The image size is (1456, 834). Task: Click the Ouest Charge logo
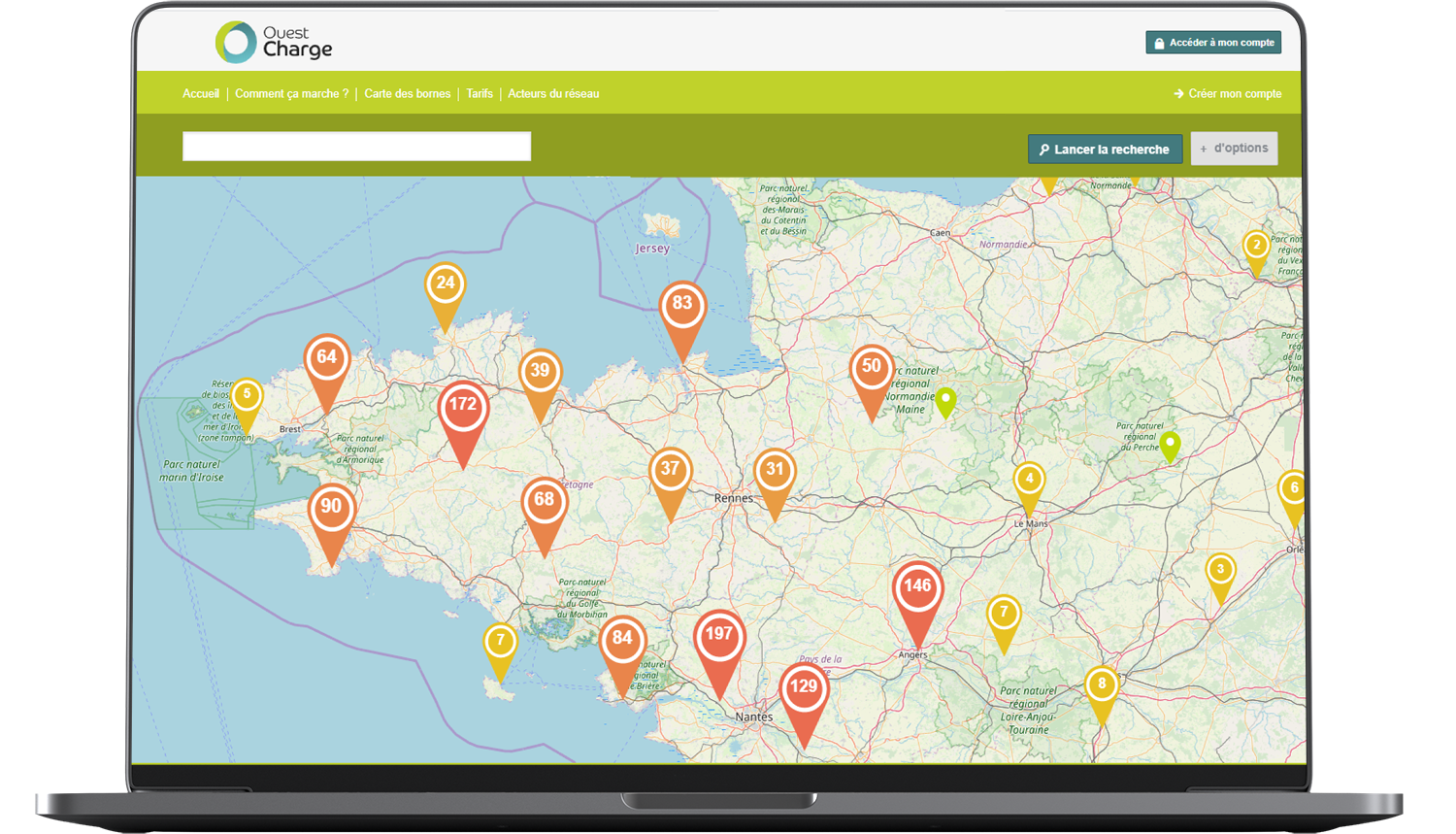(274, 43)
